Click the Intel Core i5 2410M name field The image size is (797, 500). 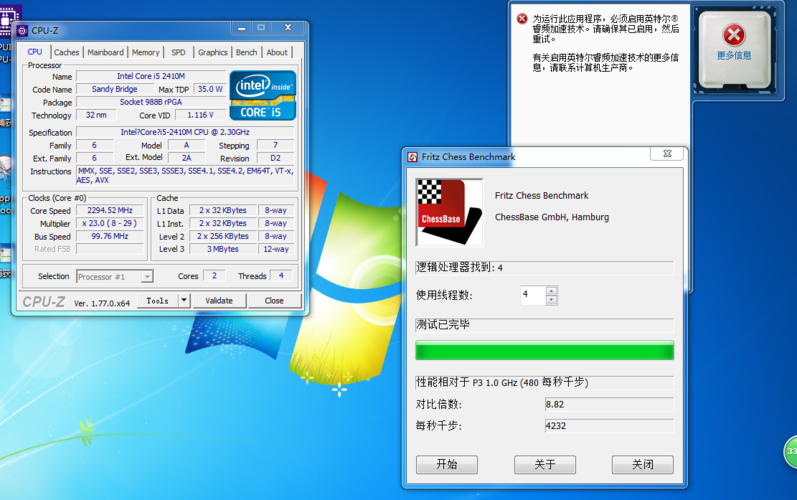coord(151,76)
